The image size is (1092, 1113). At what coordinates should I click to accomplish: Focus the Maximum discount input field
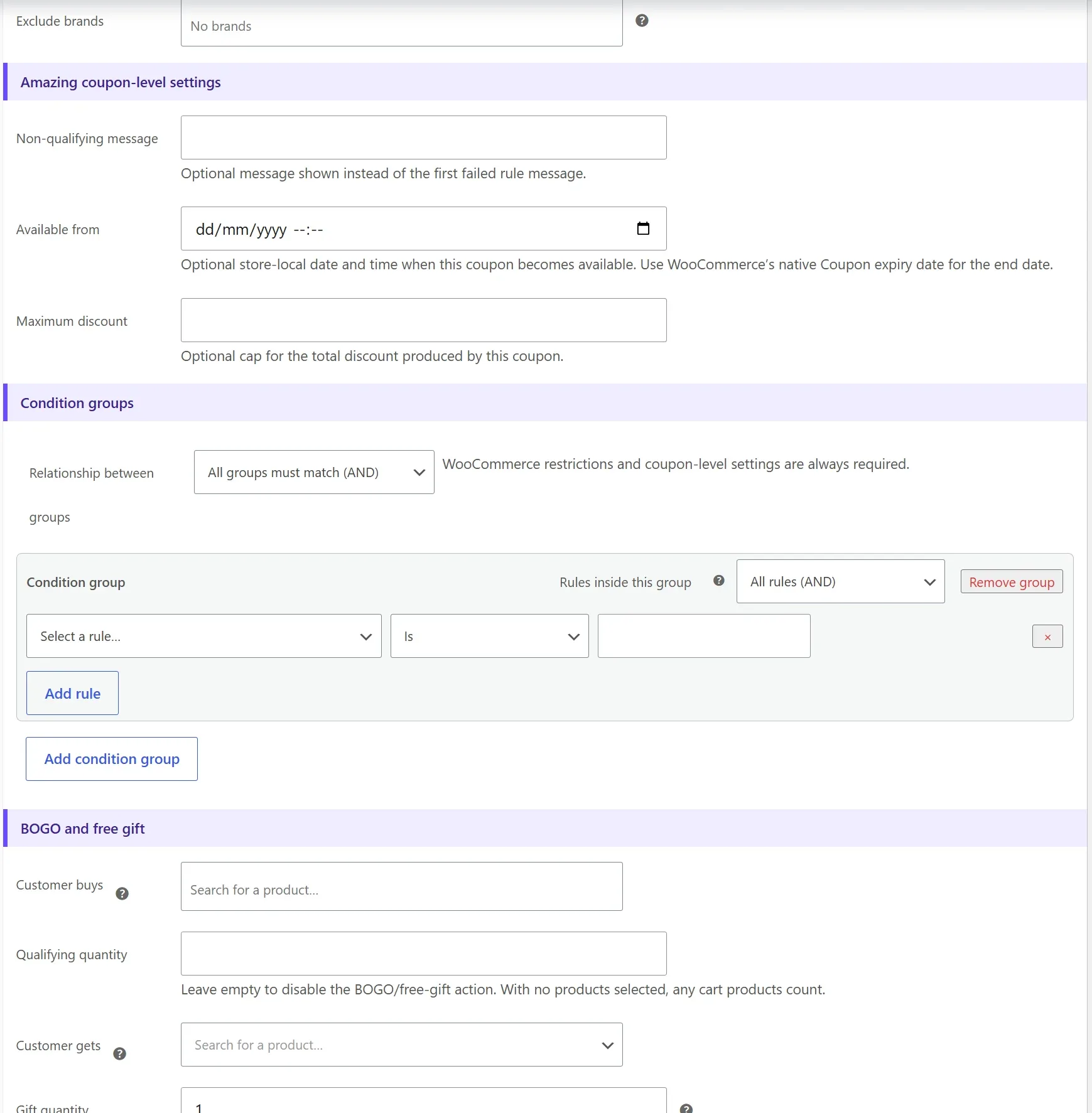pyautogui.click(x=424, y=320)
